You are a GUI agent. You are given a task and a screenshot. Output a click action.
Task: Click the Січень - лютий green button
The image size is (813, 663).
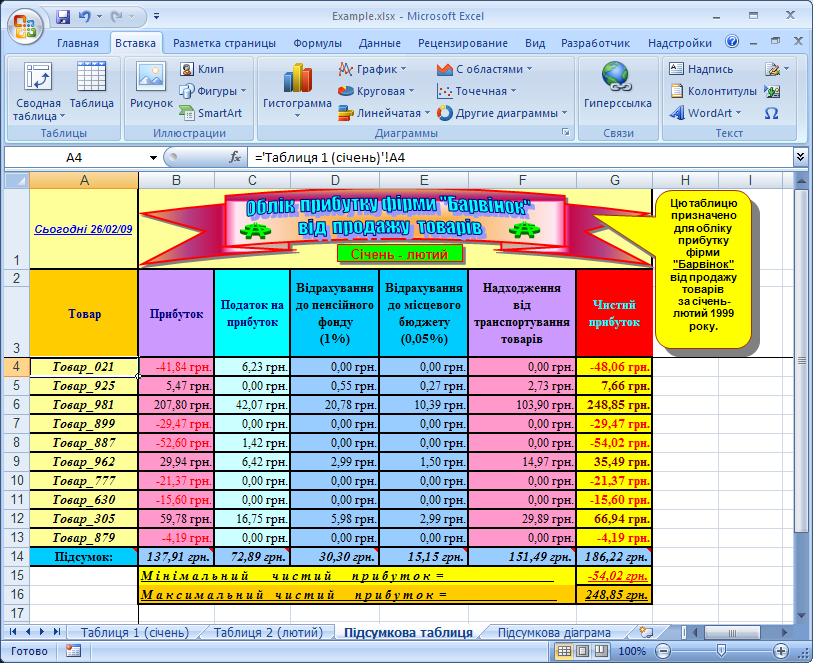click(x=399, y=254)
